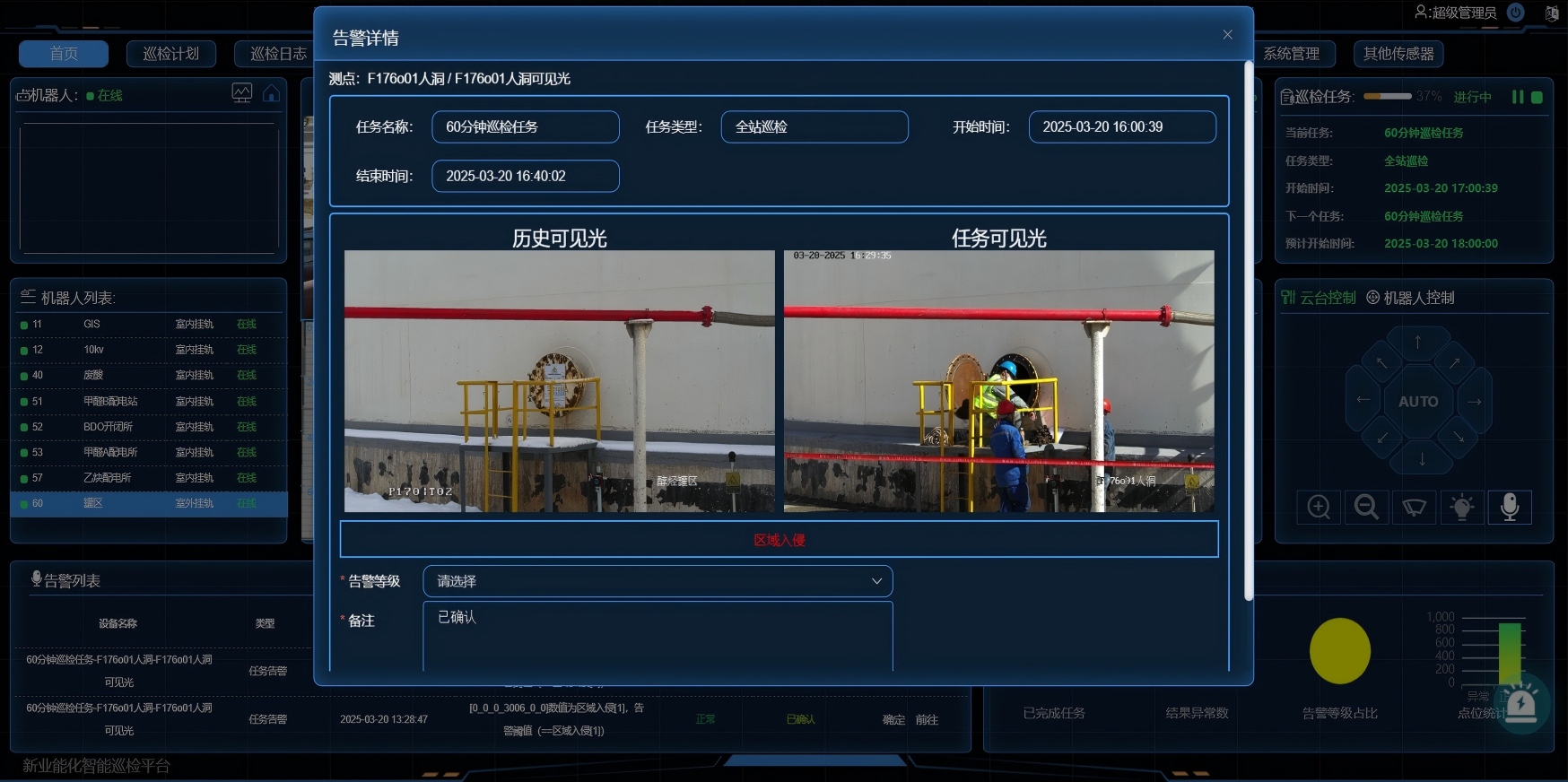Click the 前往 link in alarm list
The height and width of the screenshot is (782, 1568).
[927, 720]
